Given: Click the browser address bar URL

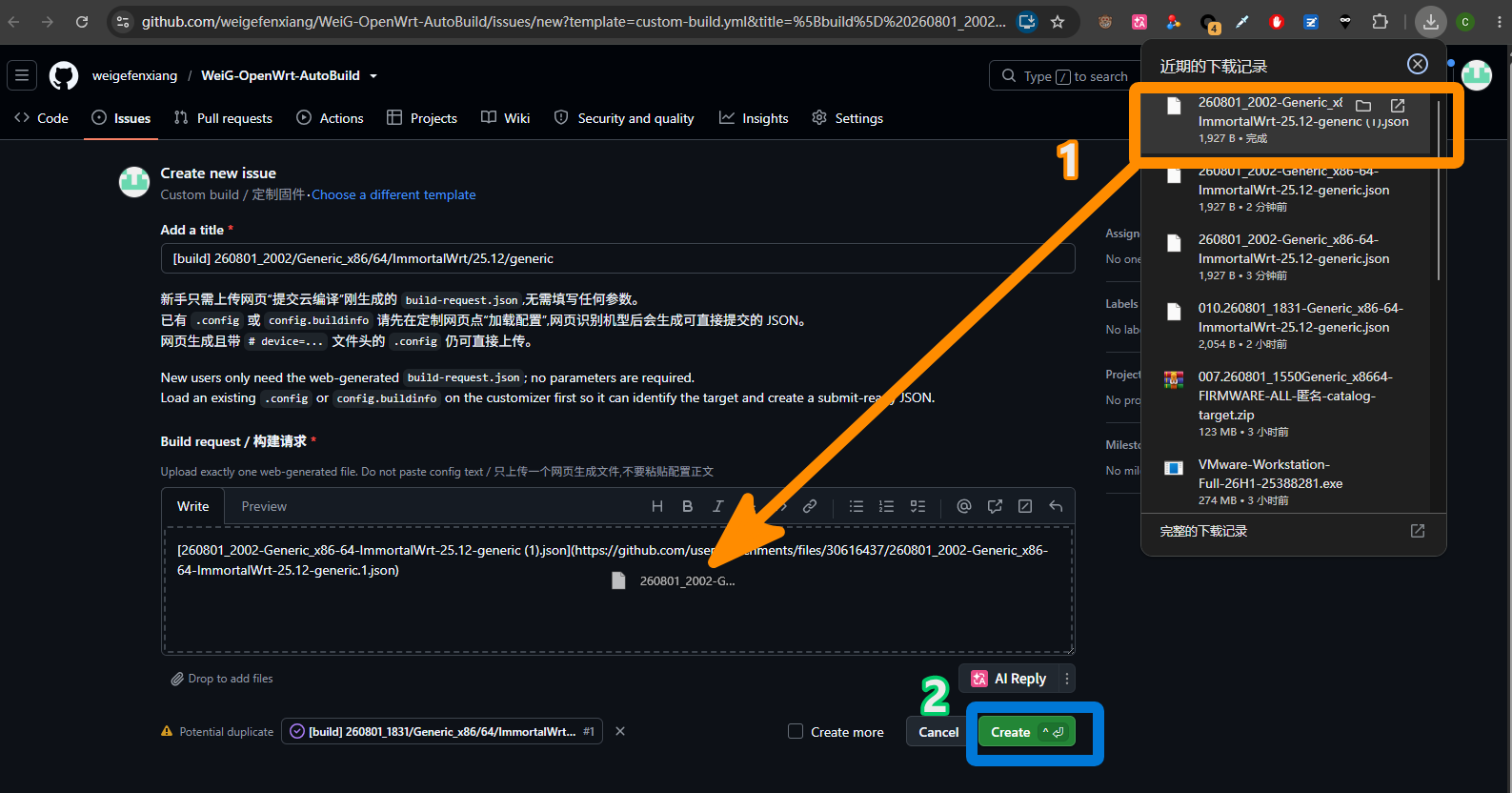Looking at the screenshot, I should pyautogui.click(x=574, y=22).
